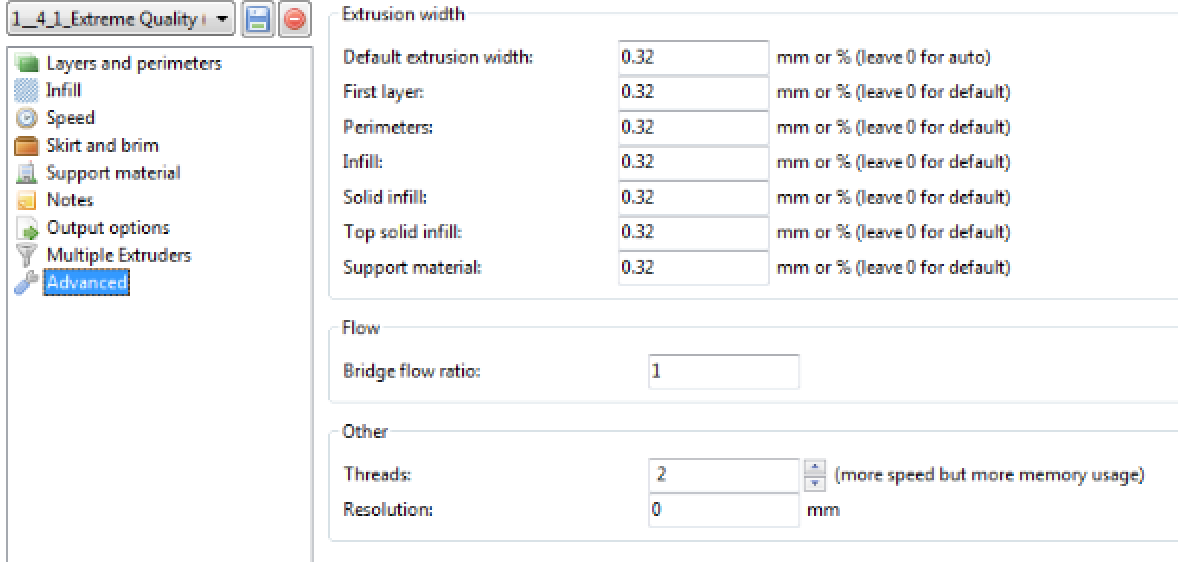Click the Bridge flow ratio input field
Screen dimensions: 1178x562
723,371
